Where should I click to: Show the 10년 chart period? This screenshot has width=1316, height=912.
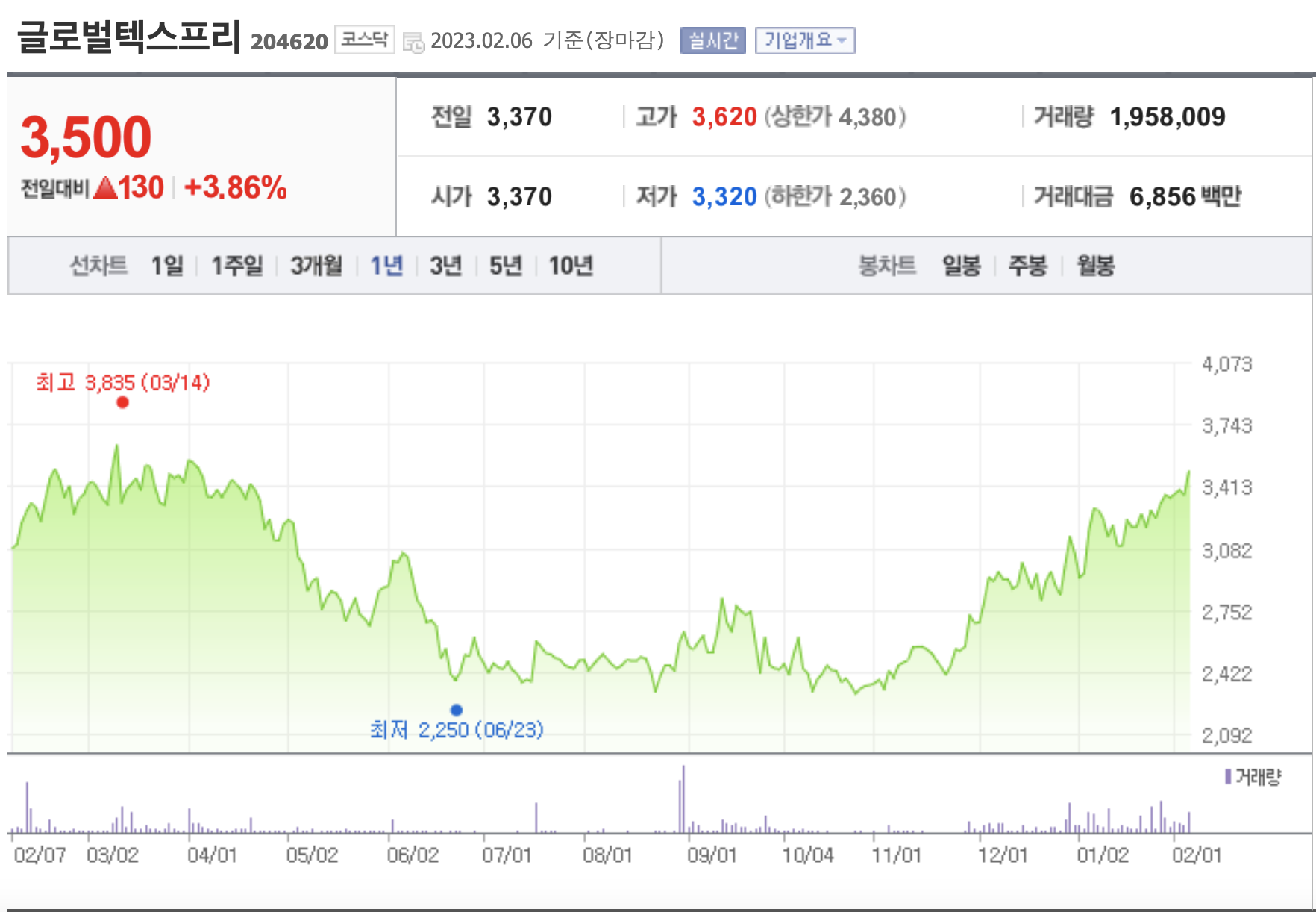click(x=571, y=266)
